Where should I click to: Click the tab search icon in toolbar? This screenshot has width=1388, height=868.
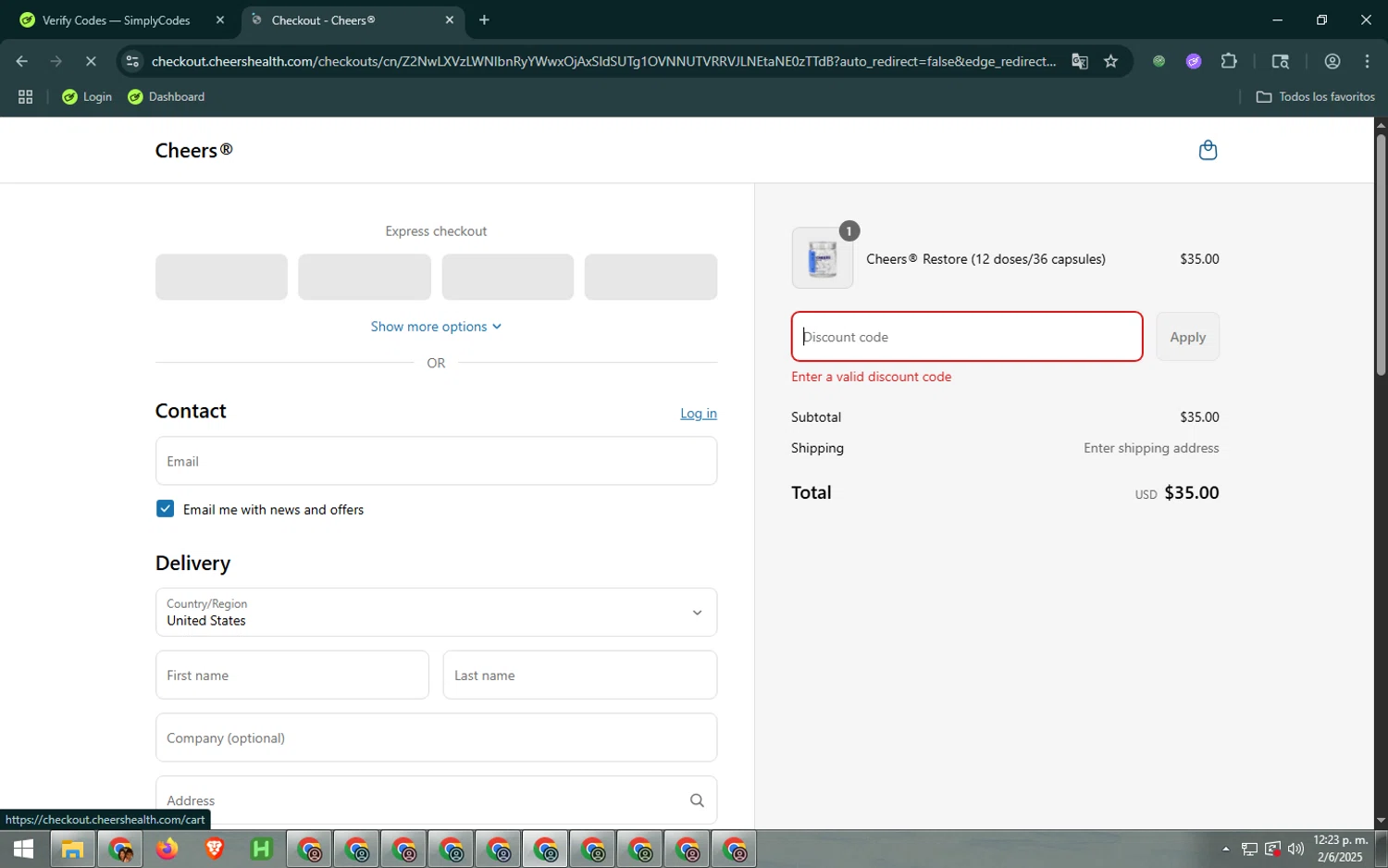pyautogui.click(x=1281, y=61)
